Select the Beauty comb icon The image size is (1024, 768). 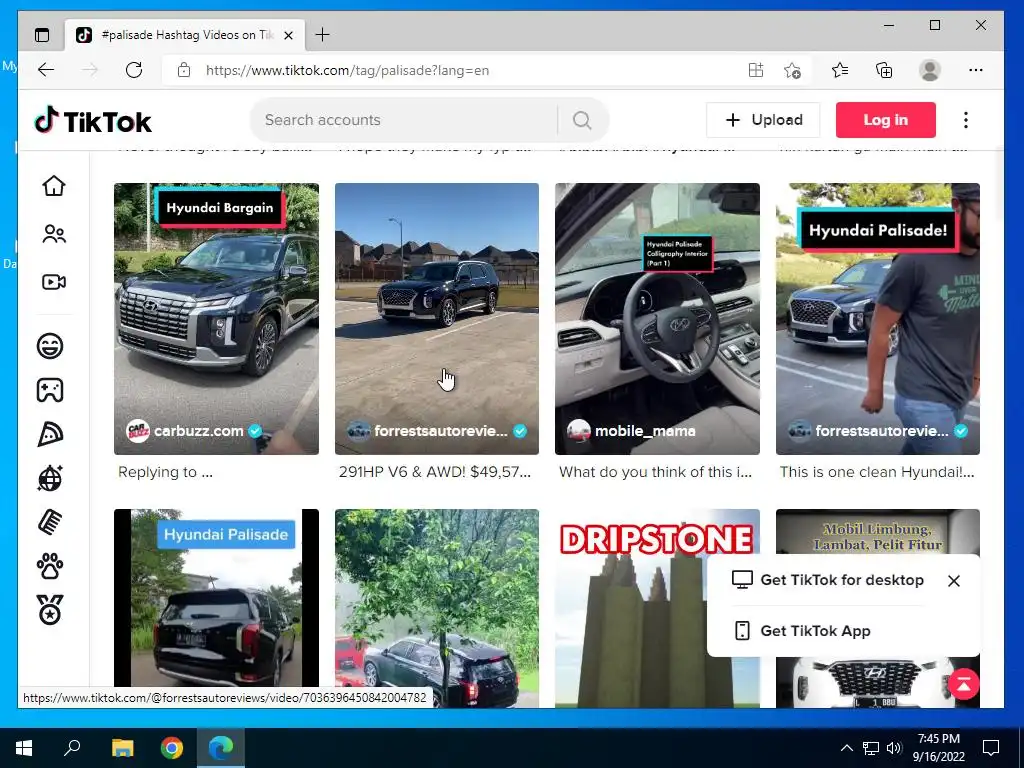point(50,522)
